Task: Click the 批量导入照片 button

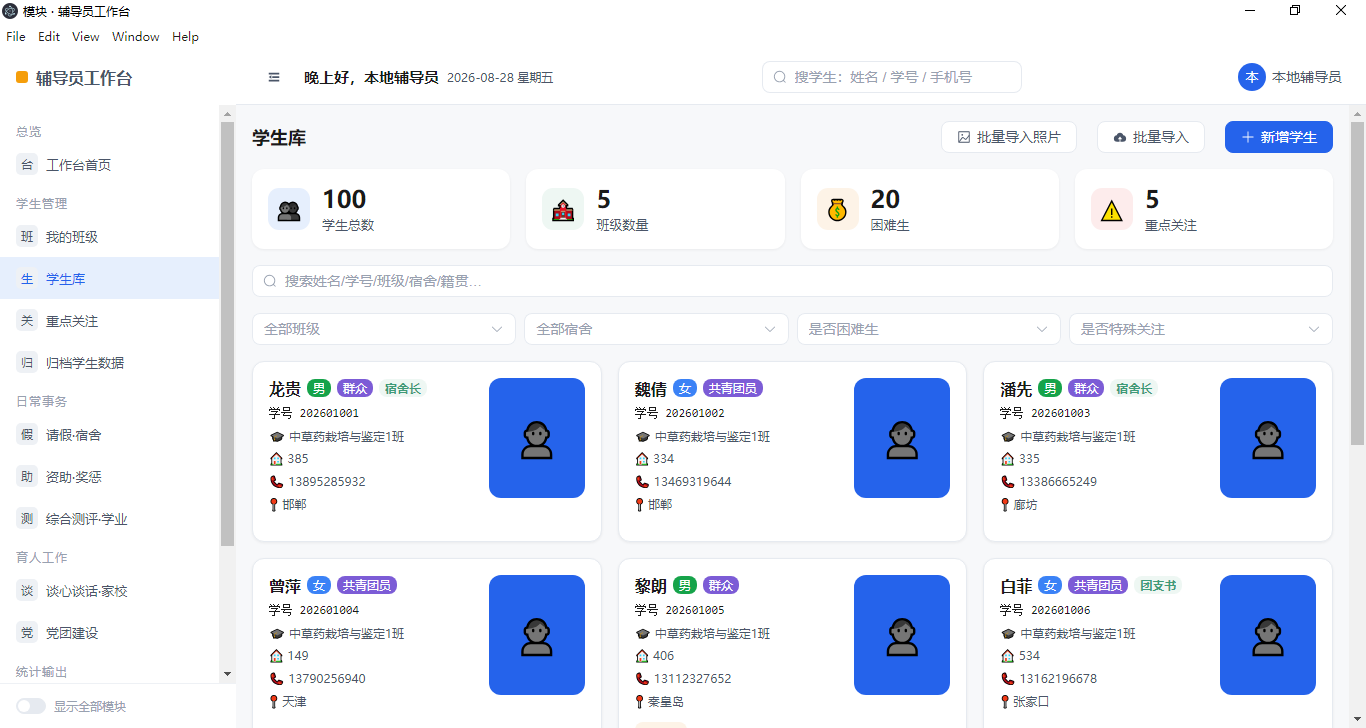Action: (x=1009, y=137)
